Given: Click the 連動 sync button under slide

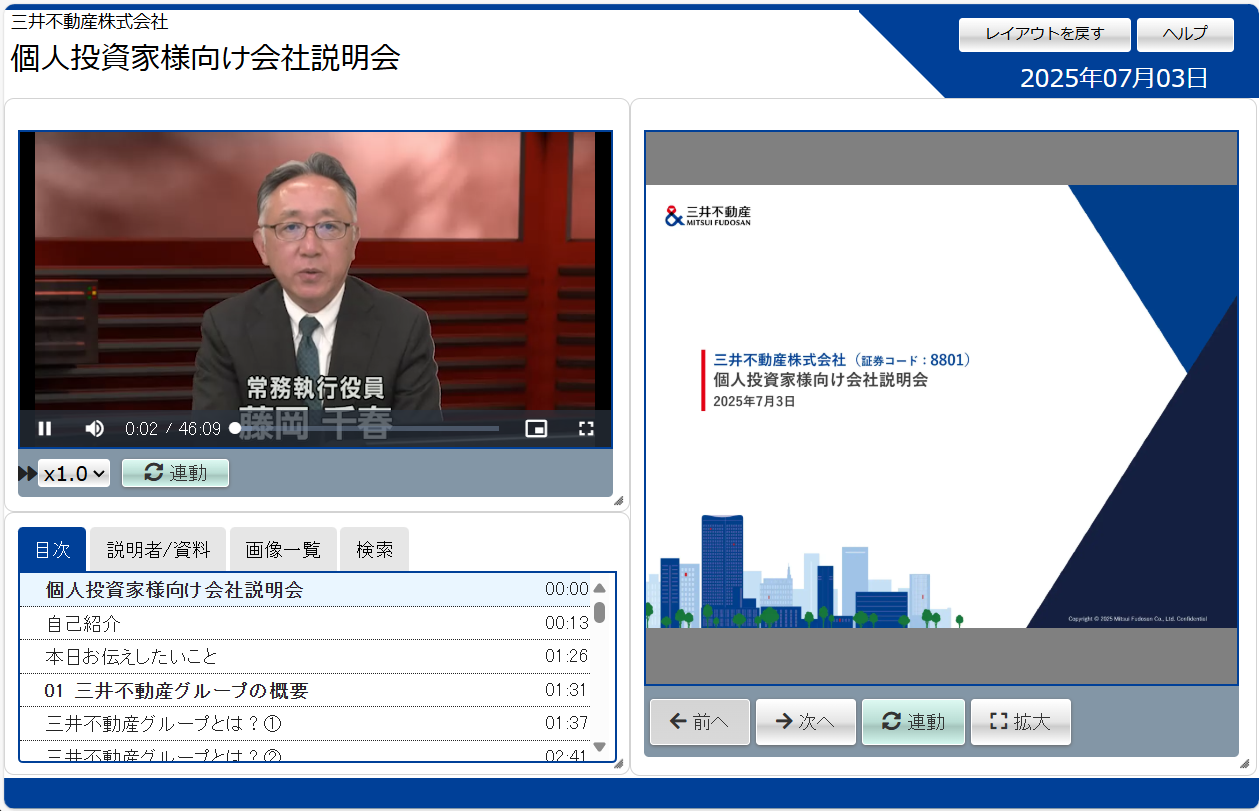Looking at the screenshot, I should [x=913, y=722].
